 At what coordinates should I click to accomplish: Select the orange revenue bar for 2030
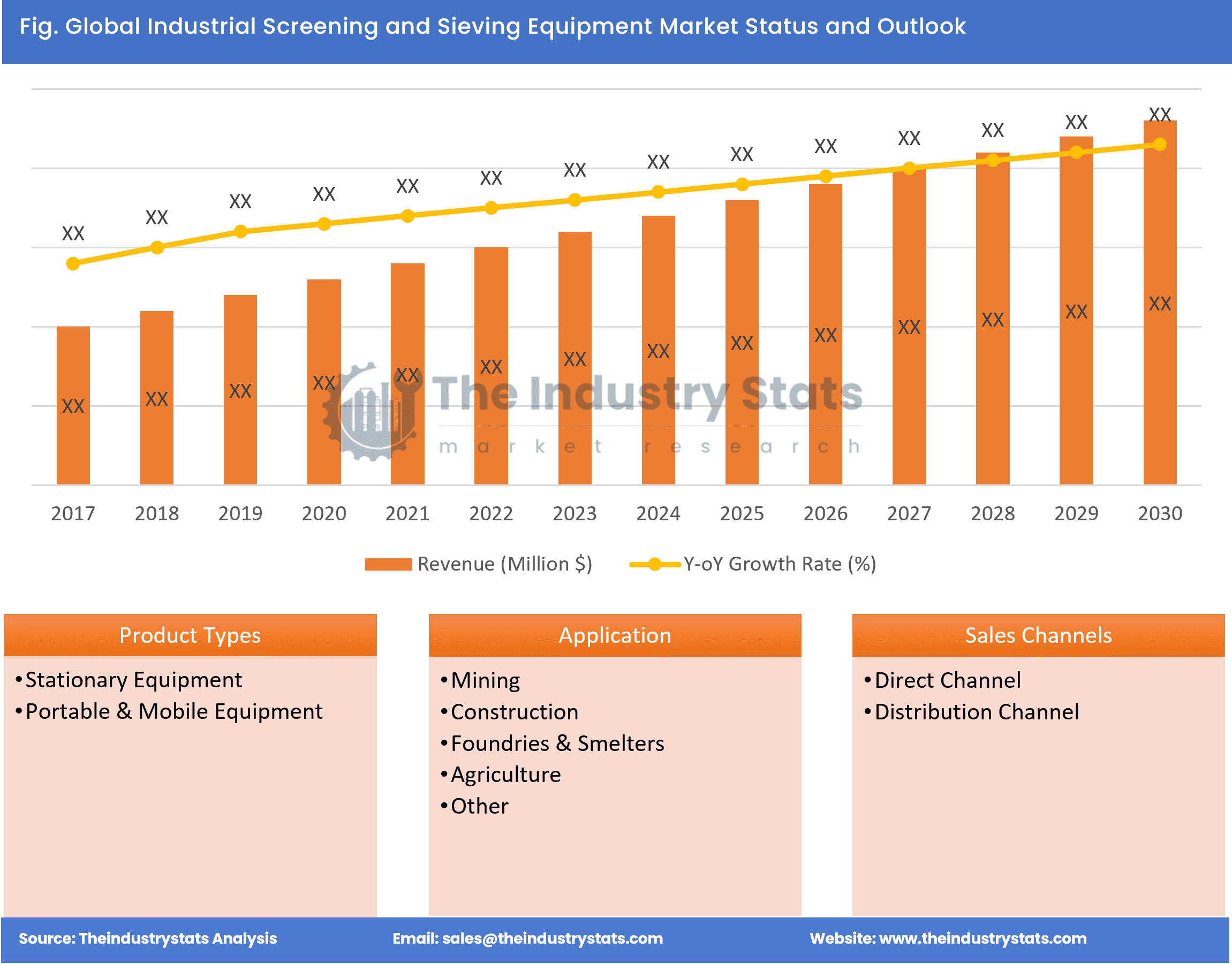1160,303
